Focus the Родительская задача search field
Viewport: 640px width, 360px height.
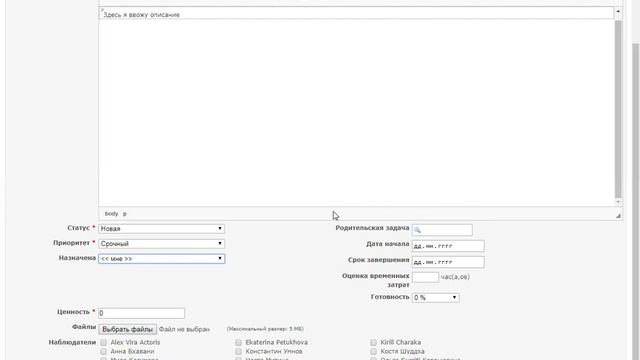pyautogui.click(x=442, y=230)
